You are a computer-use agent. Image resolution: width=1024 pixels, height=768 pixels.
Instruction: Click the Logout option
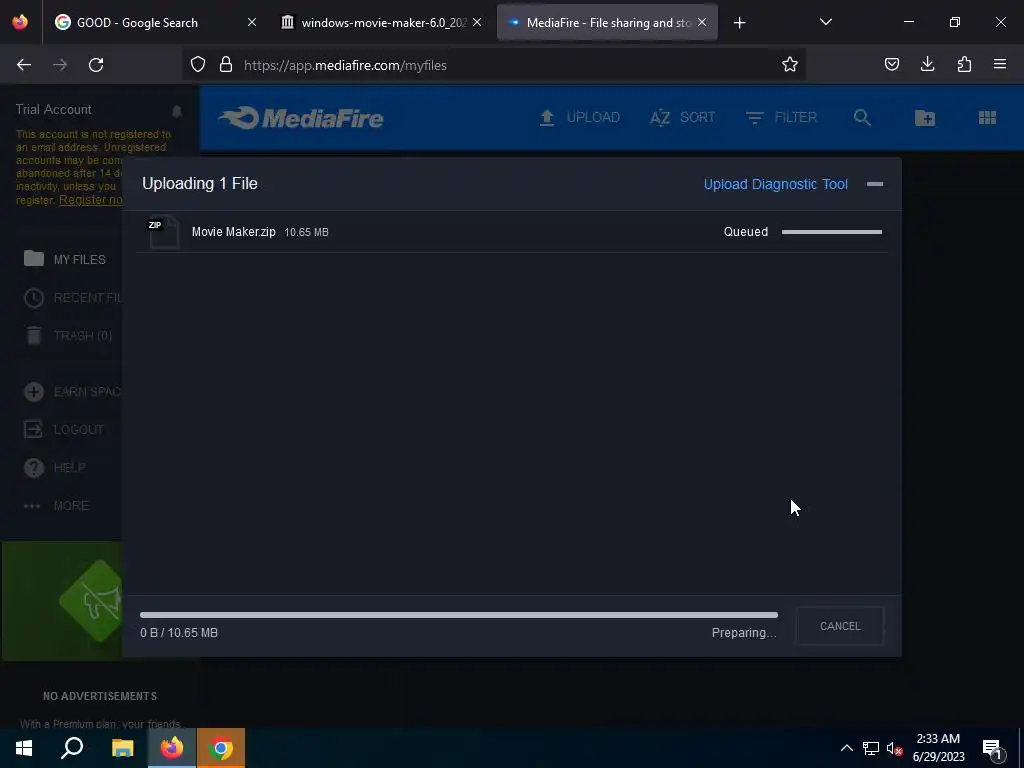(x=64, y=430)
